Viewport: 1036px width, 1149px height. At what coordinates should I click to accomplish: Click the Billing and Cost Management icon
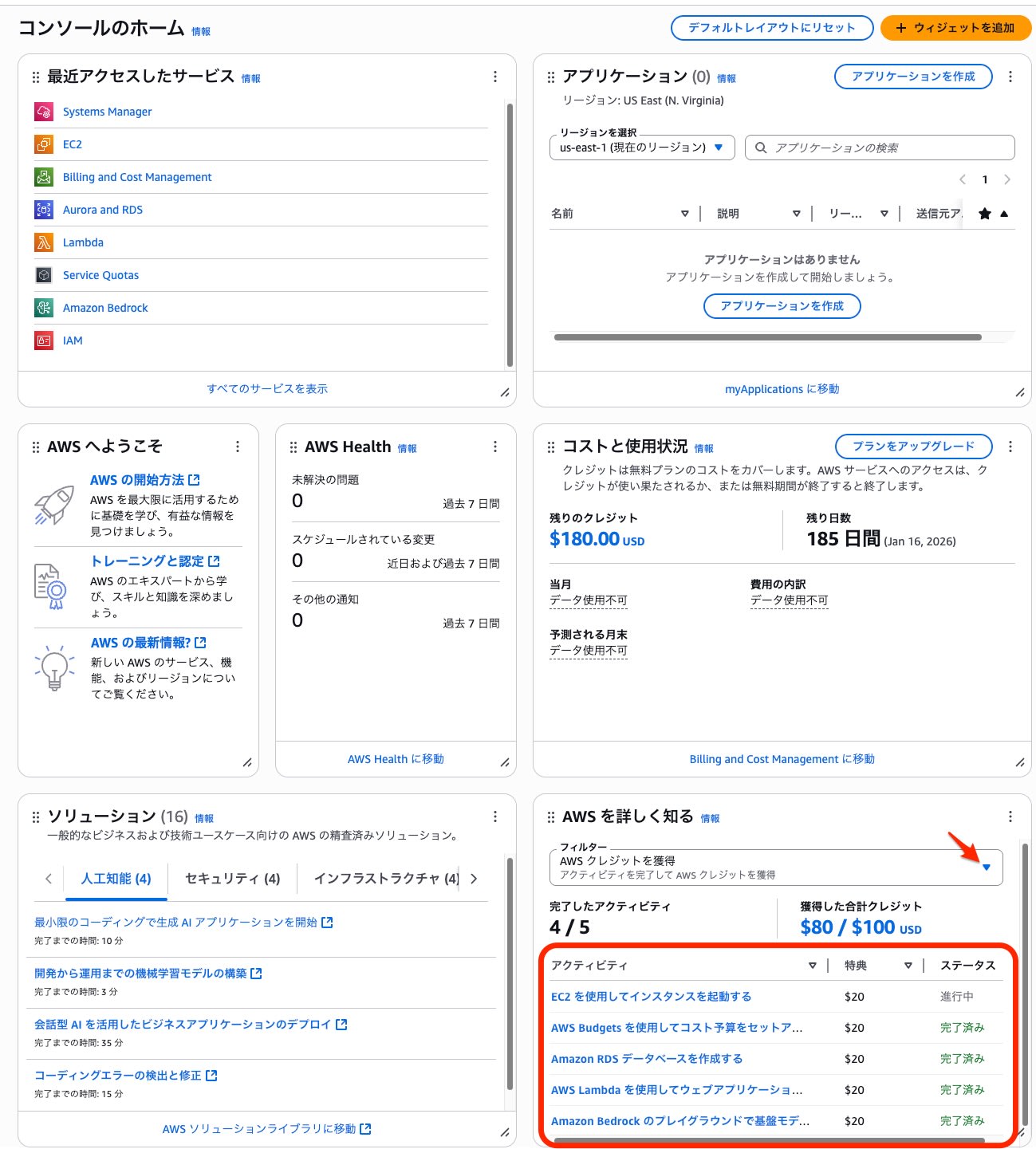point(44,177)
